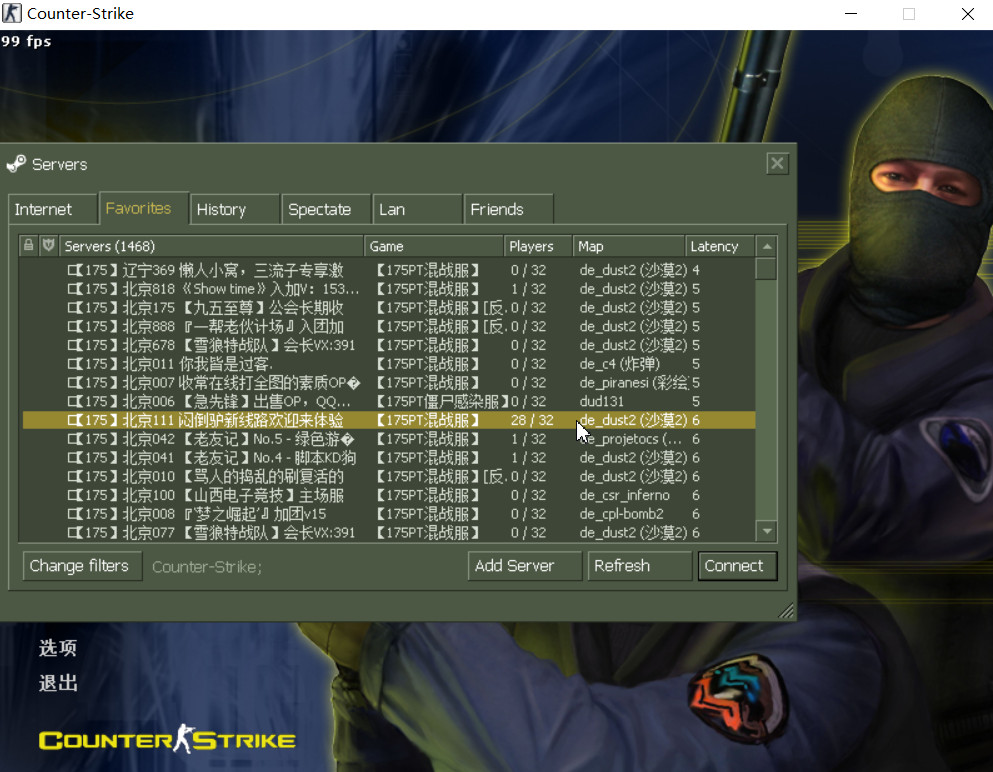Click the resize grip at dialog corner
The height and width of the screenshot is (772, 993).
(x=786, y=610)
